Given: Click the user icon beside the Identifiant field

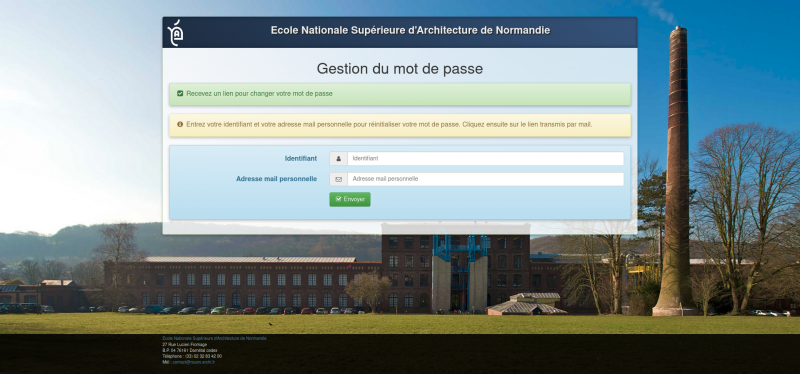Looking at the screenshot, I should click(x=338, y=159).
